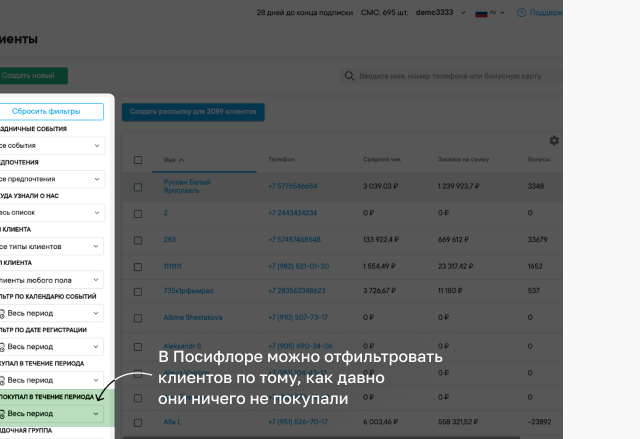The height and width of the screenshot is (439, 640).
Task: Tick Albina Shestakova's checkbox
Action: pyautogui.click(x=138, y=318)
